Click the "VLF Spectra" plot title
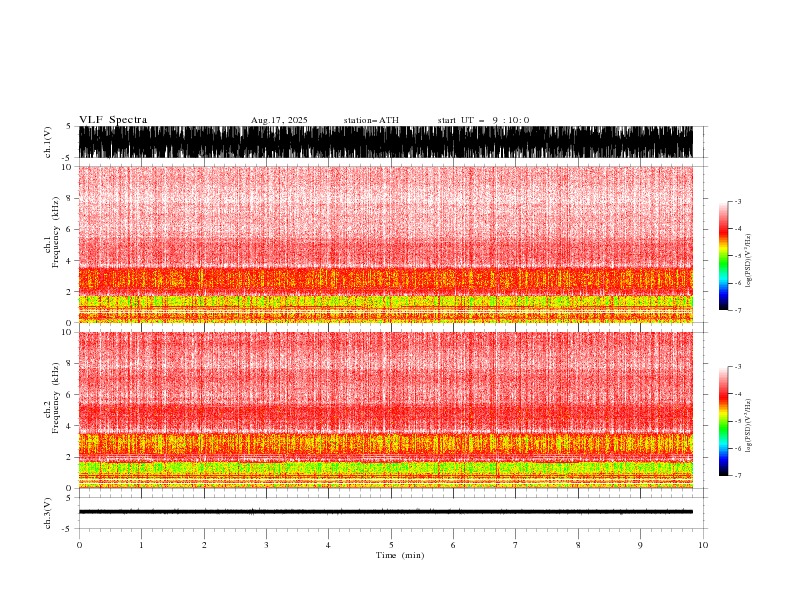 click(x=113, y=120)
